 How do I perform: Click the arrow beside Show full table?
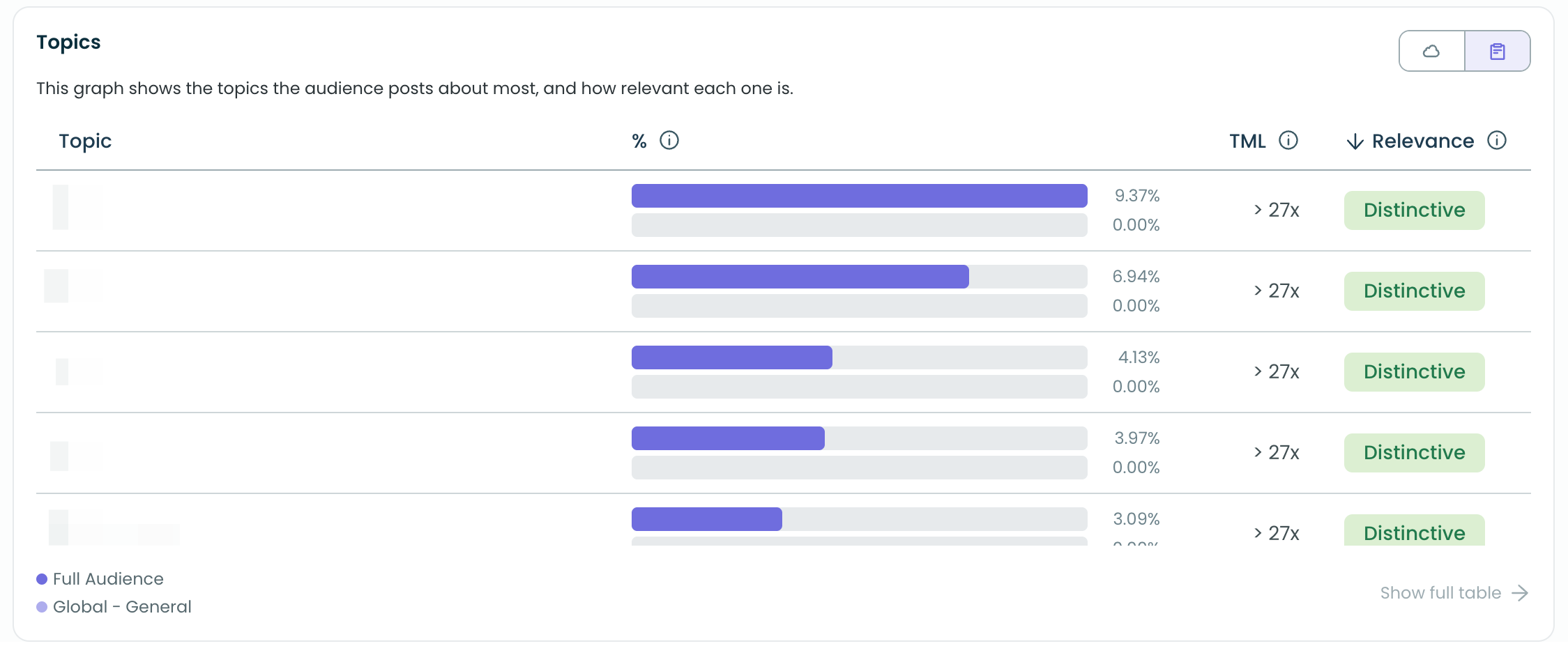coord(1520,593)
